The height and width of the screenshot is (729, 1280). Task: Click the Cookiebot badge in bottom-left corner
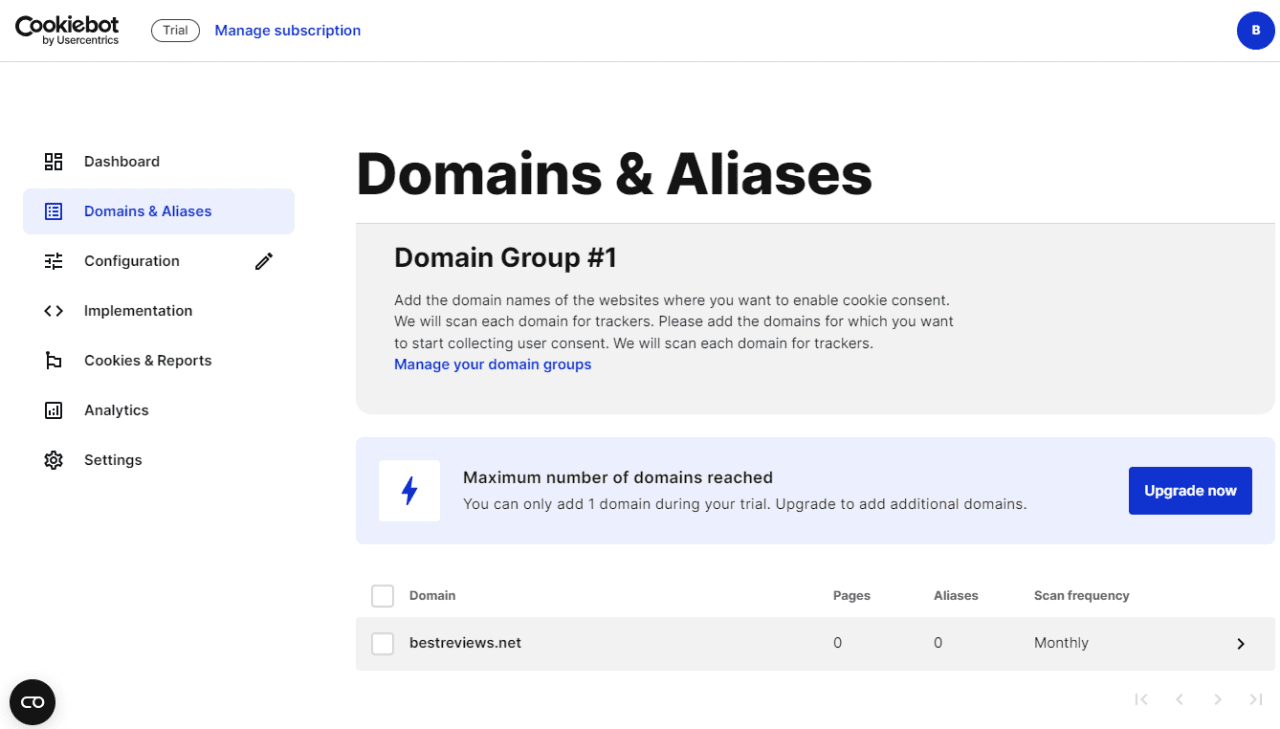pos(32,702)
